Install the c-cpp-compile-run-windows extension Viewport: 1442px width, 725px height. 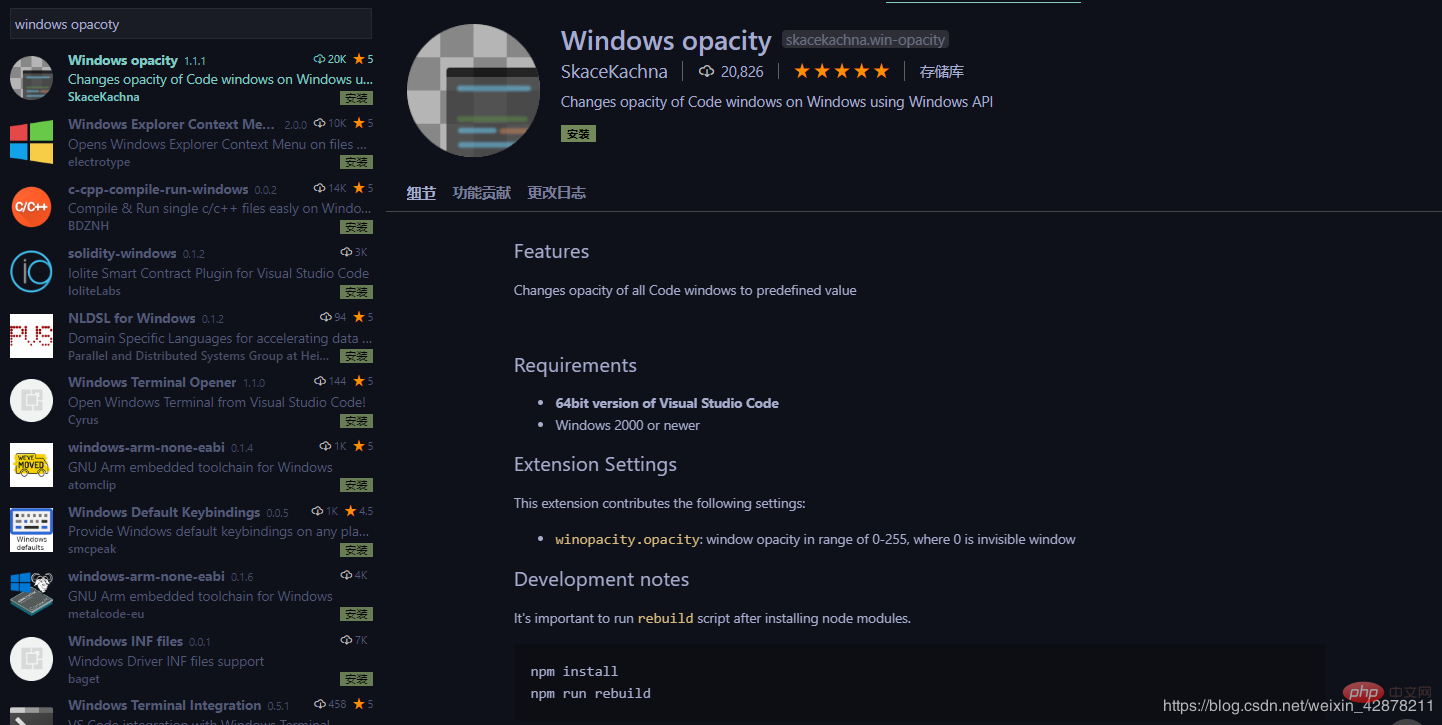pos(356,227)
